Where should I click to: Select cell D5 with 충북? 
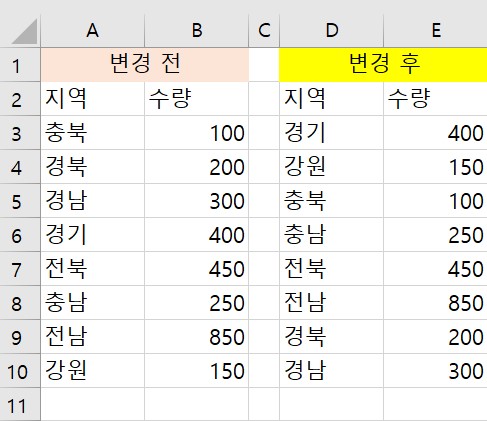click(x=332, y=201)
